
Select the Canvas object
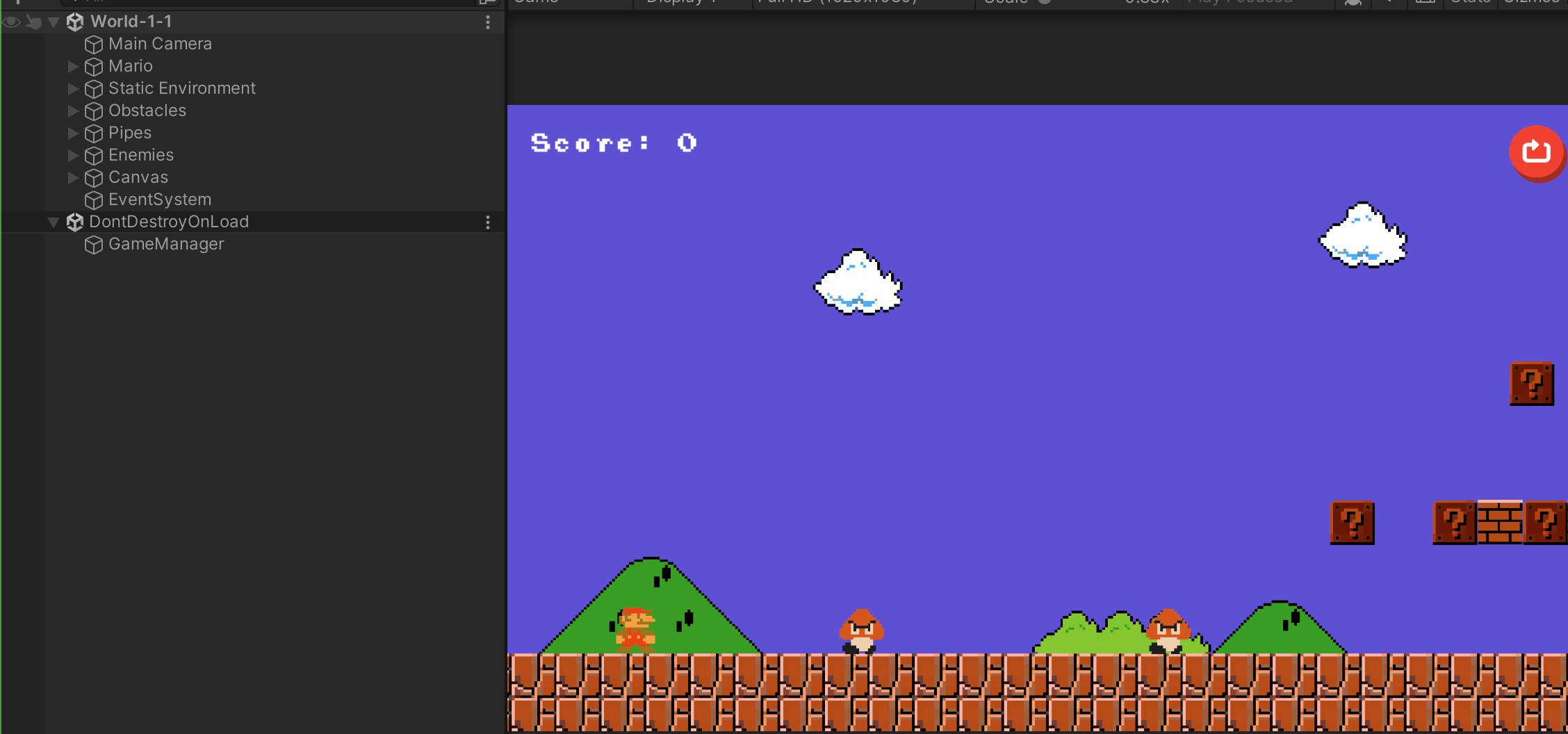[x=138, y=177]
